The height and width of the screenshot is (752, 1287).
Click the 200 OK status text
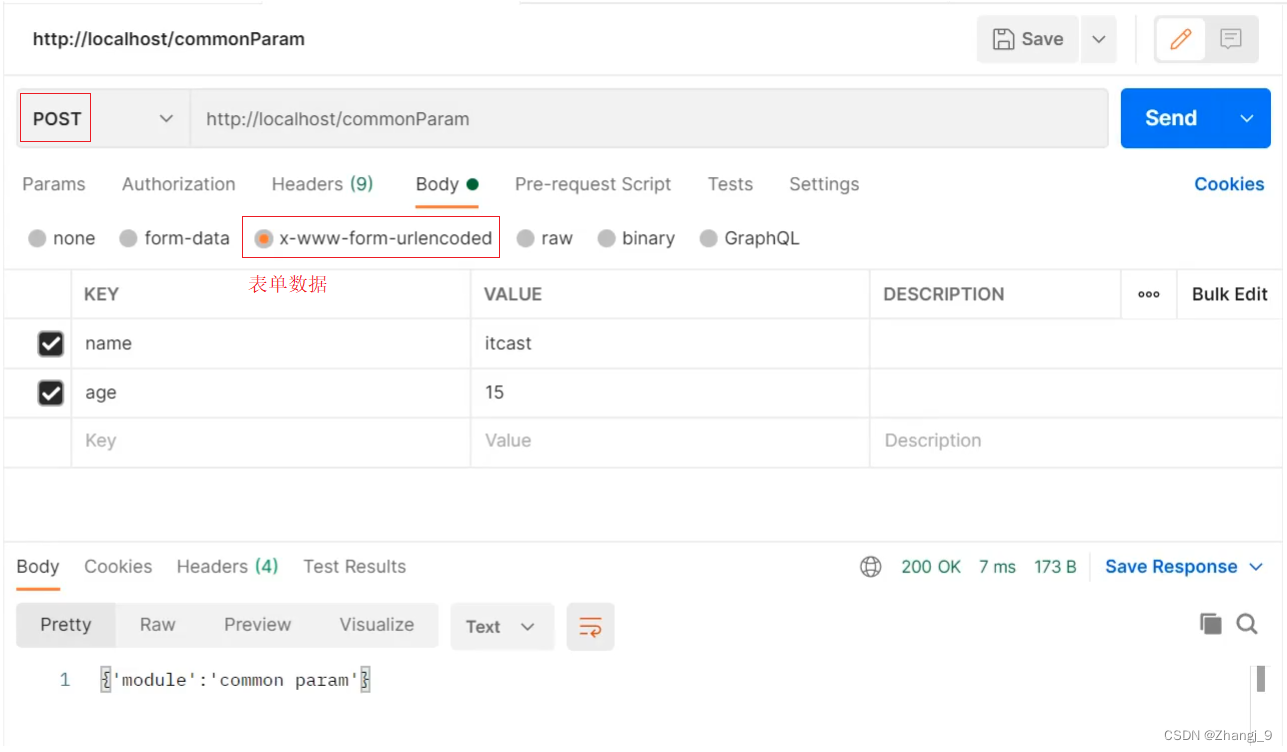tap(931, 567)
